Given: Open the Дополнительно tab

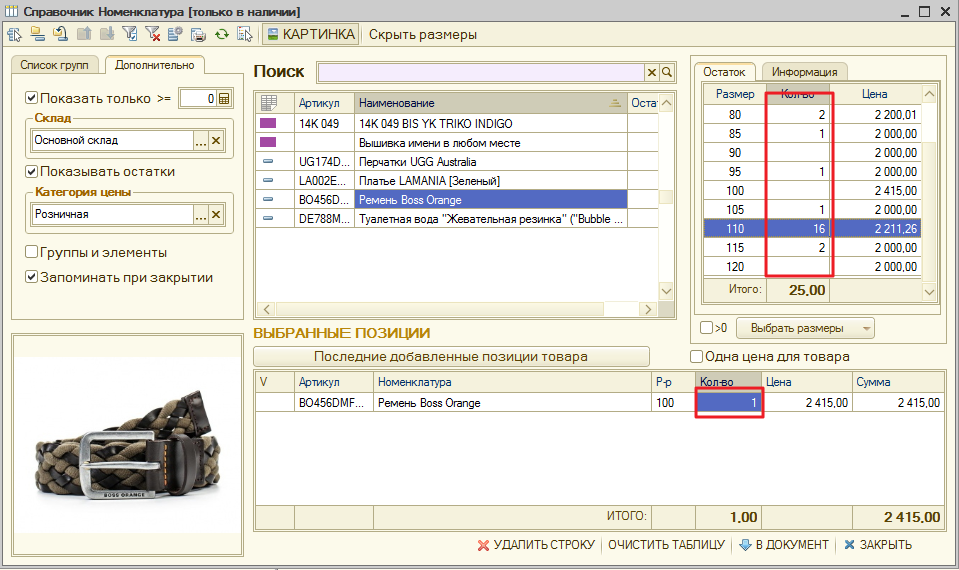Looking at the screenshot, I should 154,65.
